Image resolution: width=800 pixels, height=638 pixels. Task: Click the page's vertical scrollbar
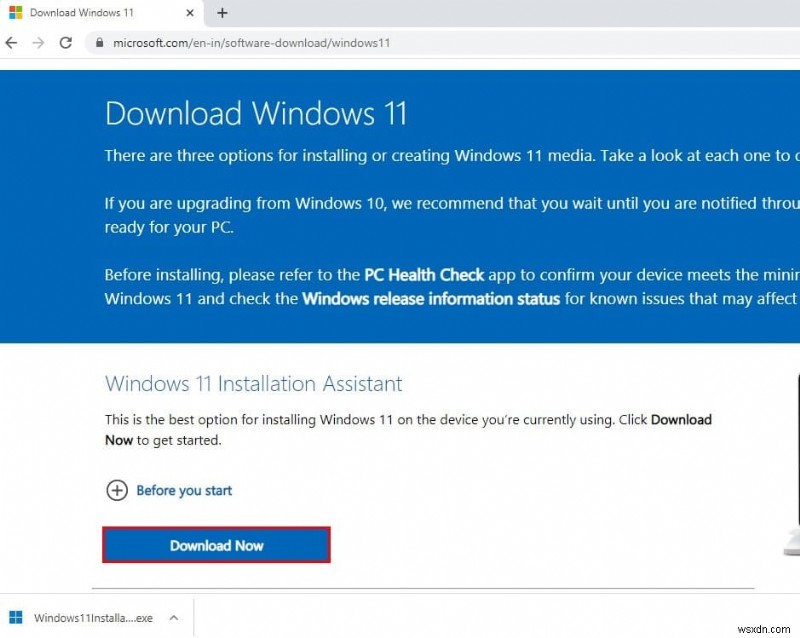coord(795,200)
